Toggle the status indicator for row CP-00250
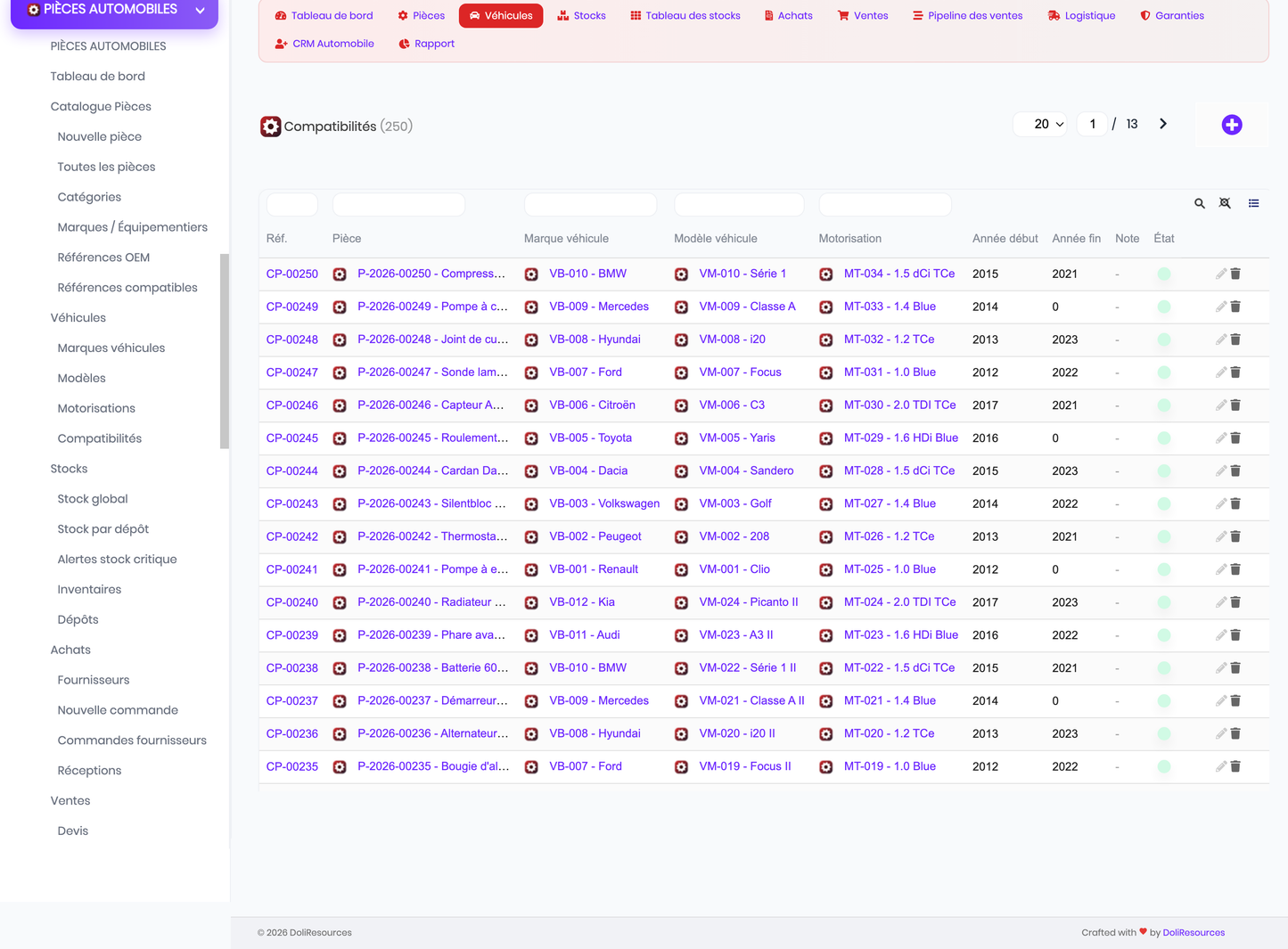 point(1164,274)
